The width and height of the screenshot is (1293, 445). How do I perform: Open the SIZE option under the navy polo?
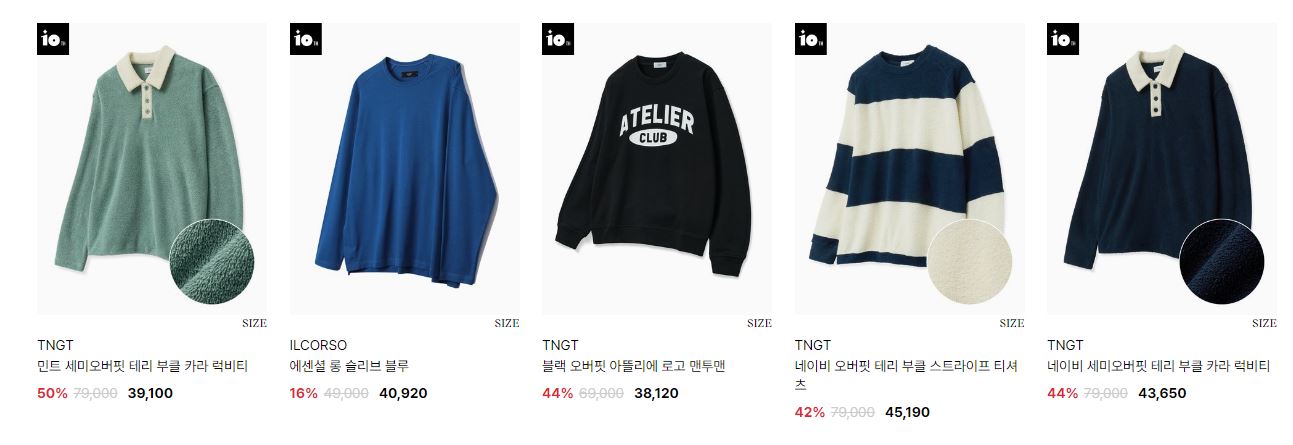point(1264,323)
